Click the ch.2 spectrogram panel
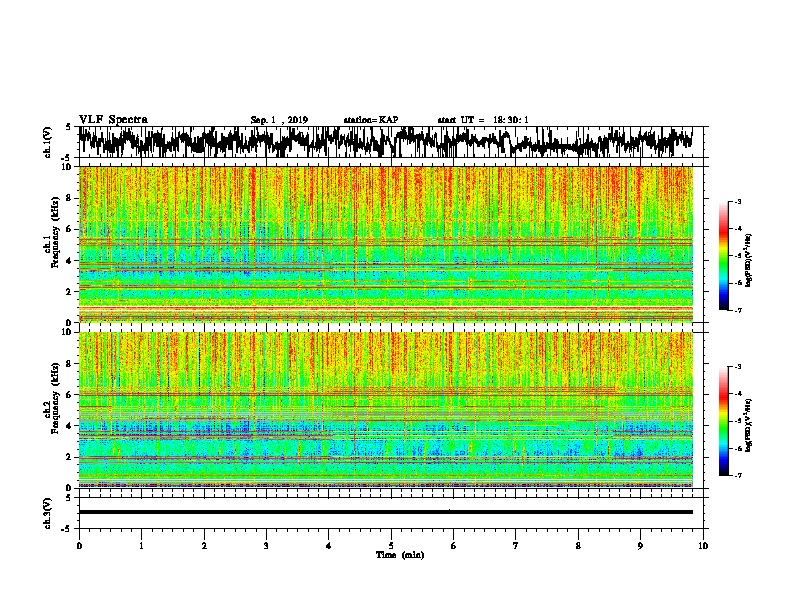792x612 pixels. [x=385, y=410]
